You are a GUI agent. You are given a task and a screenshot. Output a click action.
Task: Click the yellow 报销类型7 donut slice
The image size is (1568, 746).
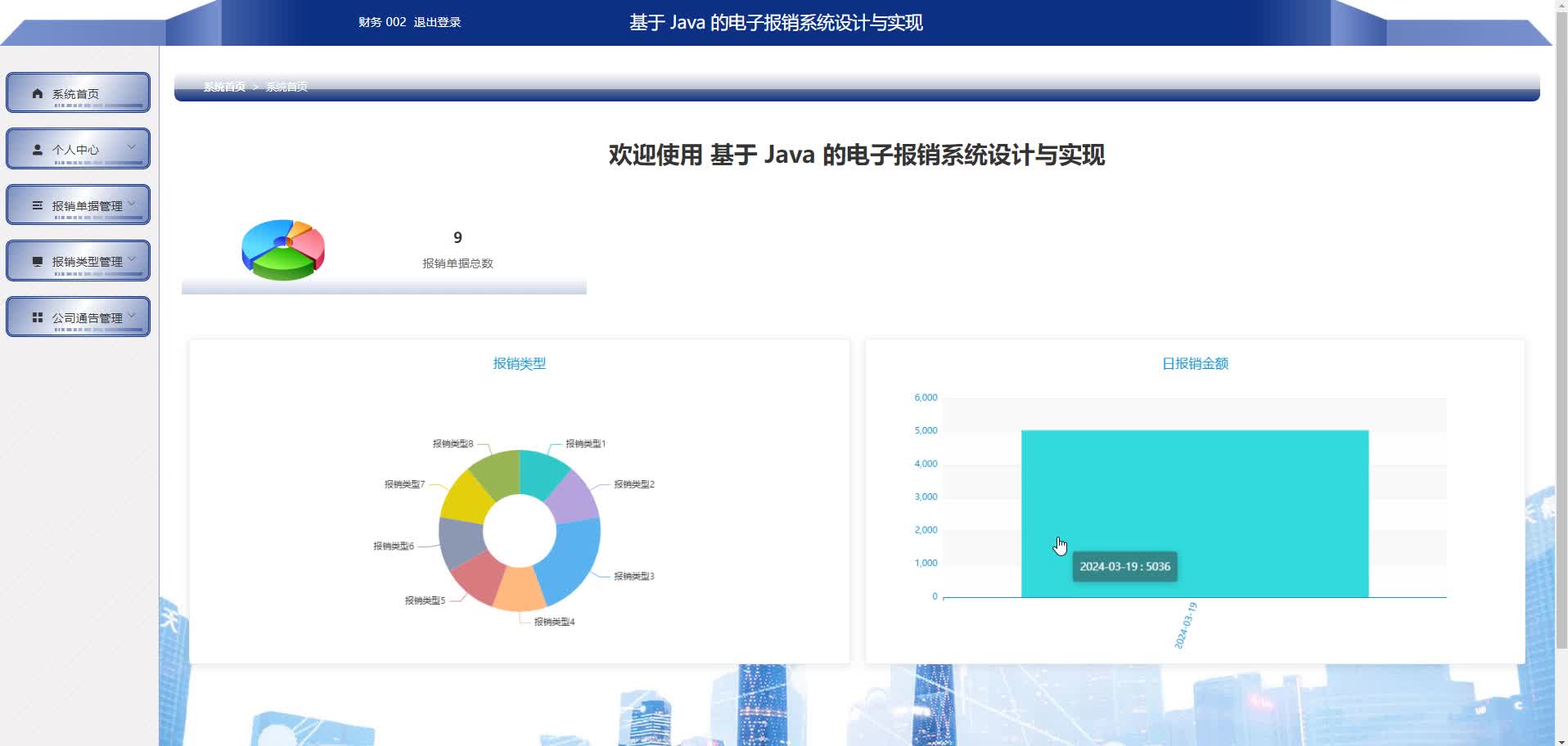(465, 495)
